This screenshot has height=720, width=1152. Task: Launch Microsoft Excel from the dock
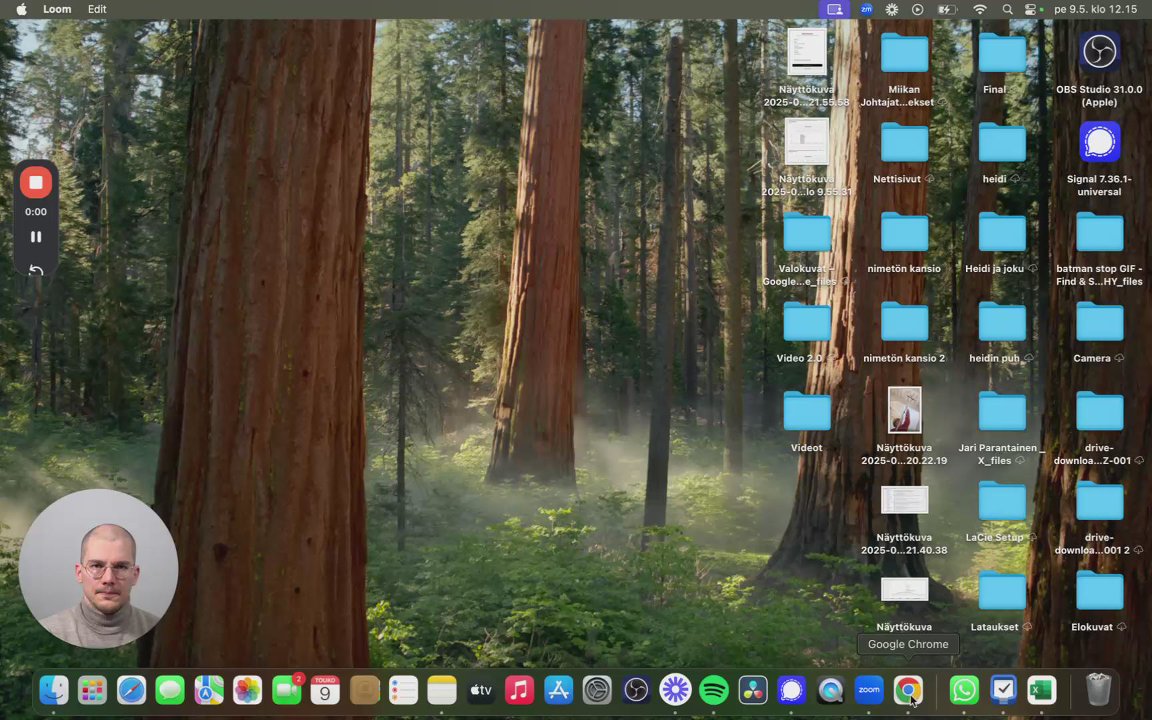tap(1041, 690)
